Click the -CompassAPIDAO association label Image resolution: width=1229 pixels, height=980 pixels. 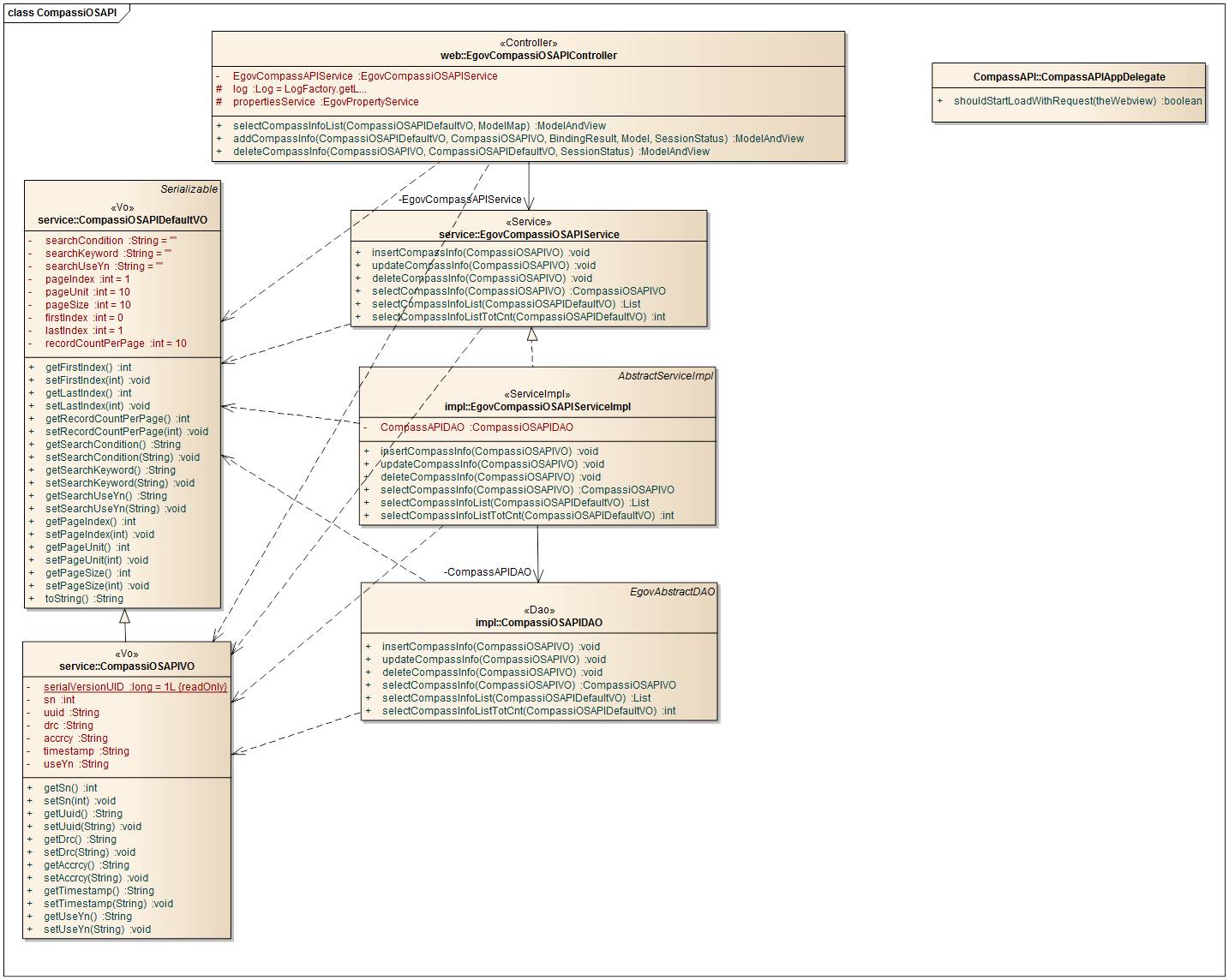489,572
